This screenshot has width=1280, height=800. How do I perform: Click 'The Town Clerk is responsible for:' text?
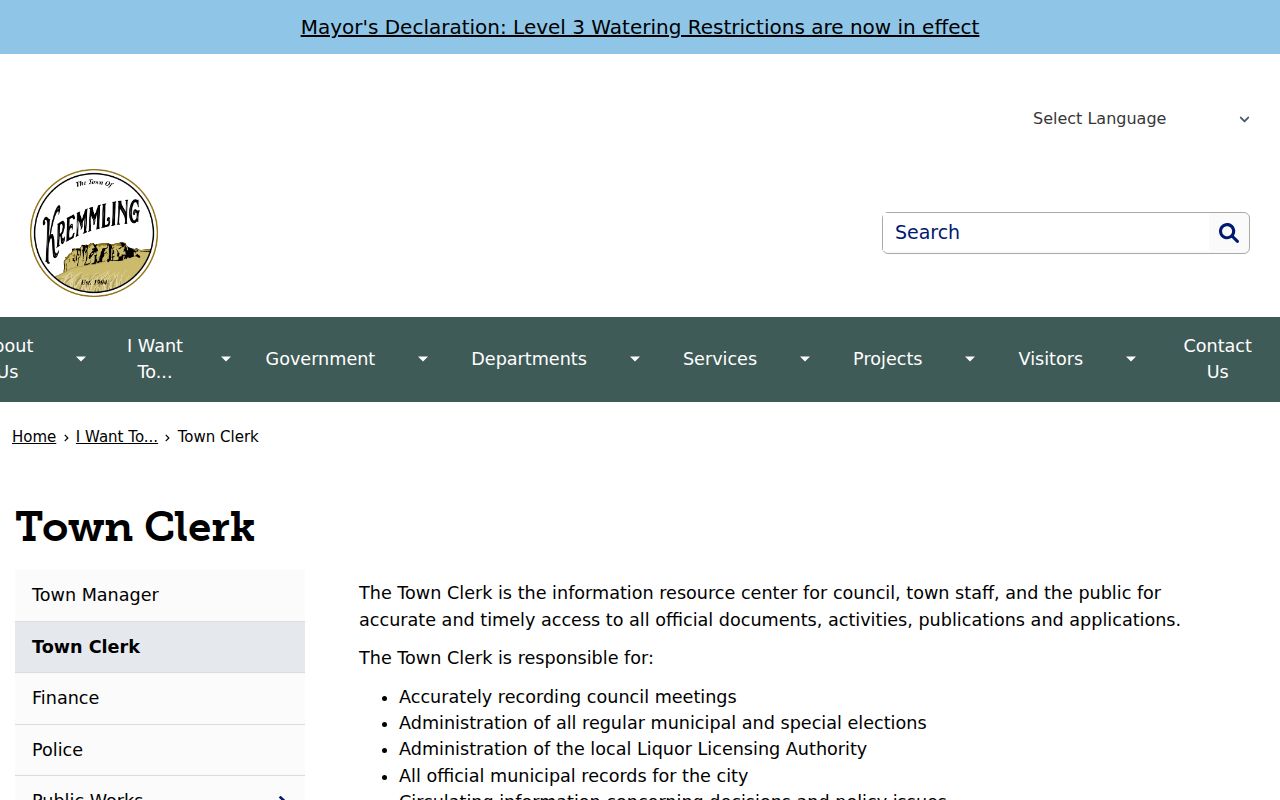click(x=506, y=658)
